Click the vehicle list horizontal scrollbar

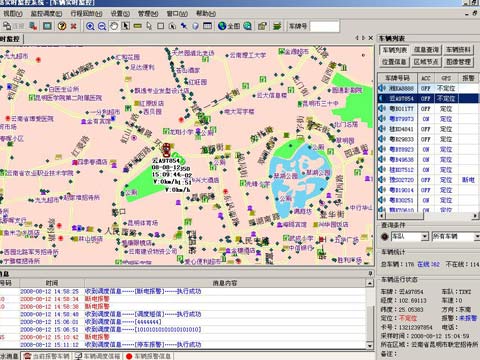point(428,216)
